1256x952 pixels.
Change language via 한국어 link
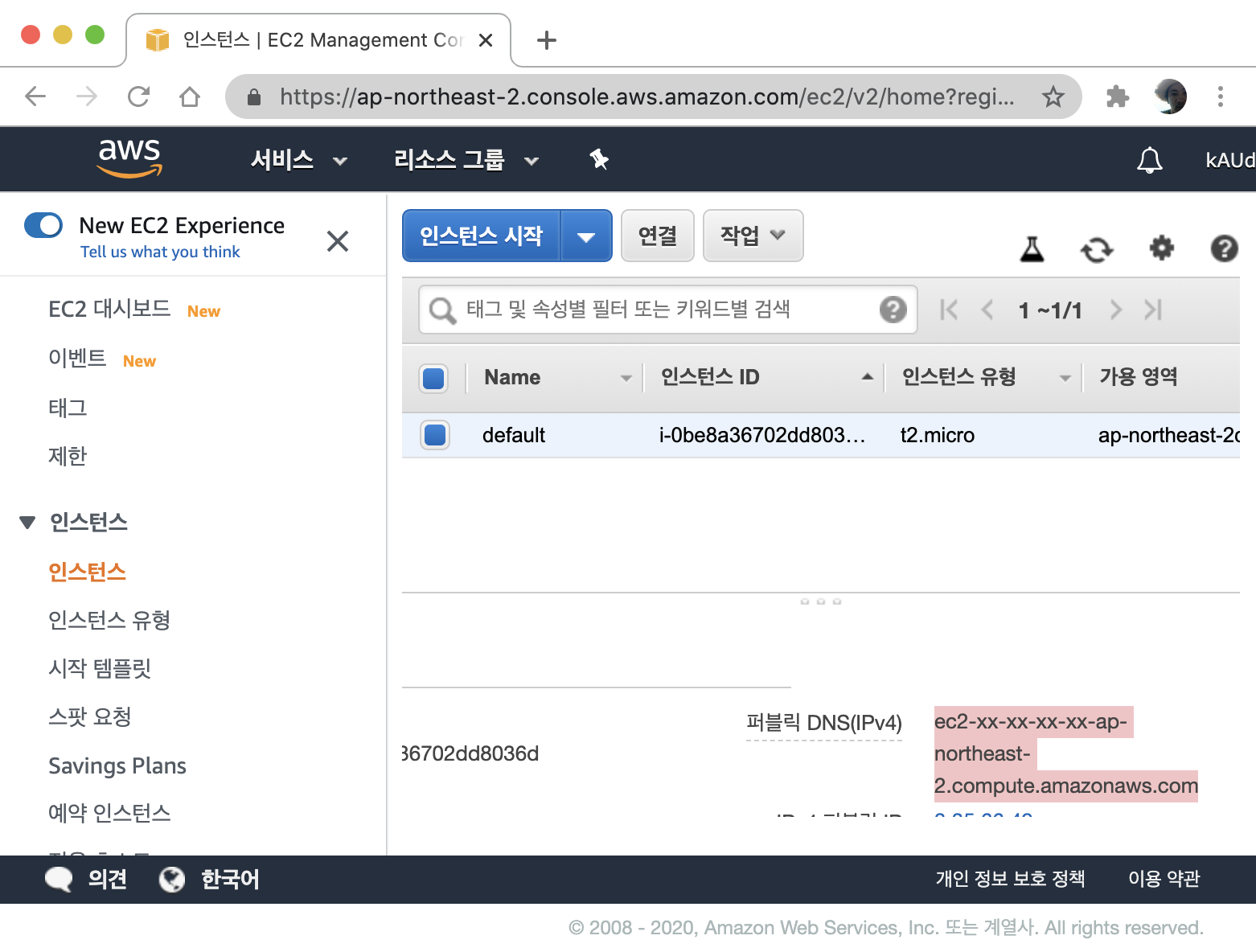click(x=230, y=879)
